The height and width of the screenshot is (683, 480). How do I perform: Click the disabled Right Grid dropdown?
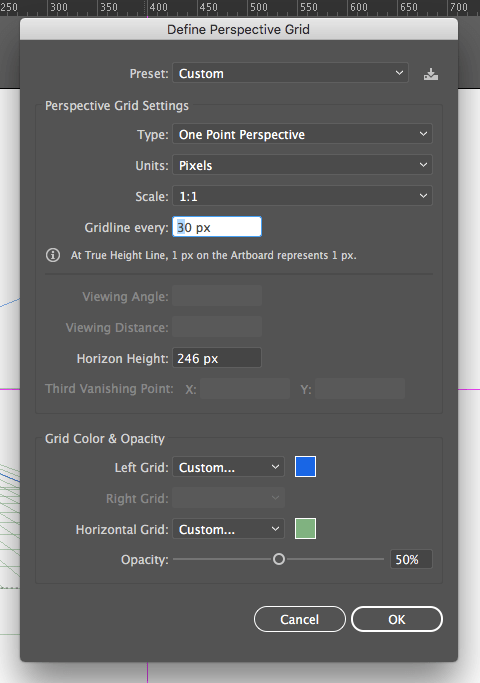[x=229, y=498]
